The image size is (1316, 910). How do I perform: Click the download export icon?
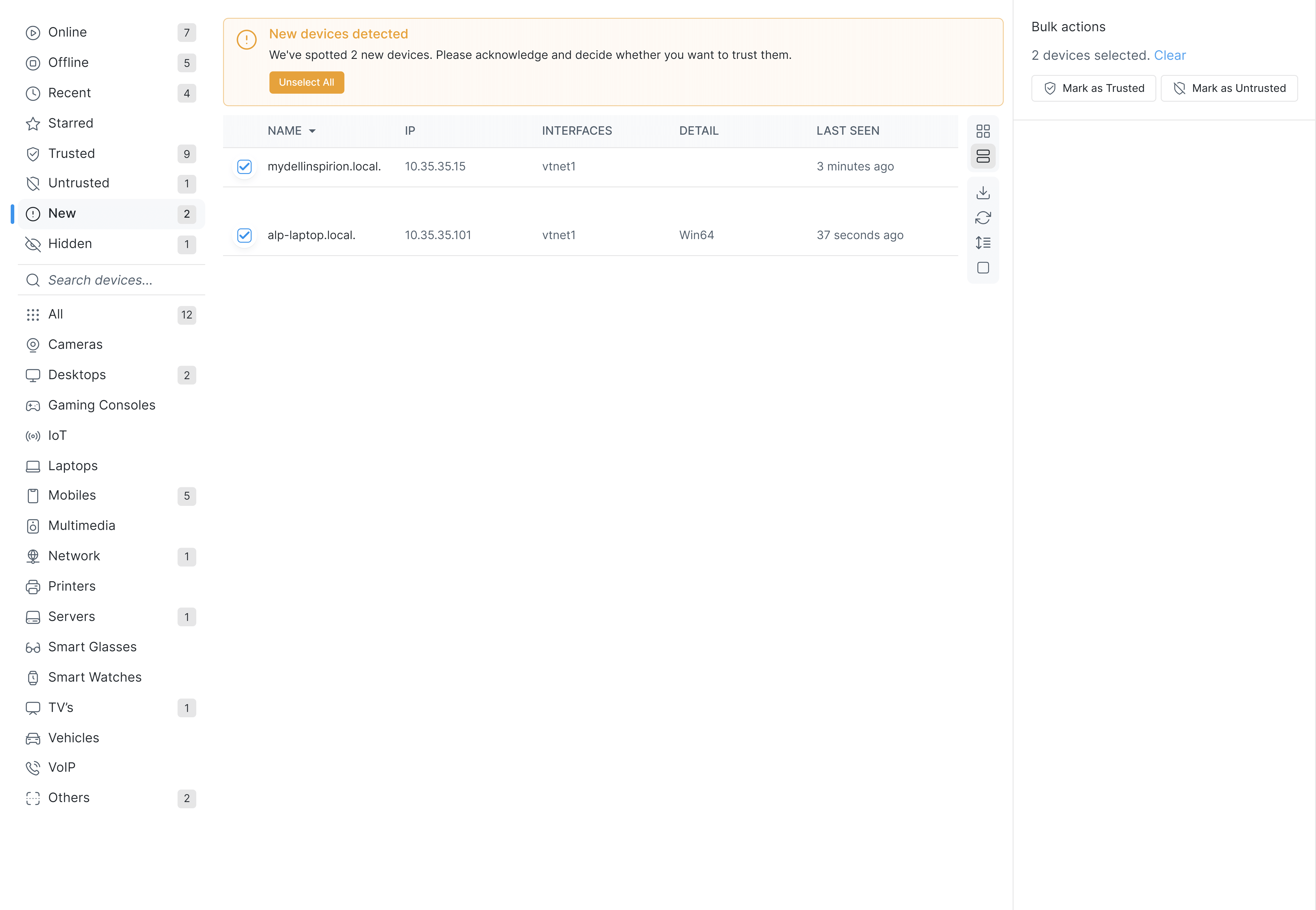(x=983, y=193)
